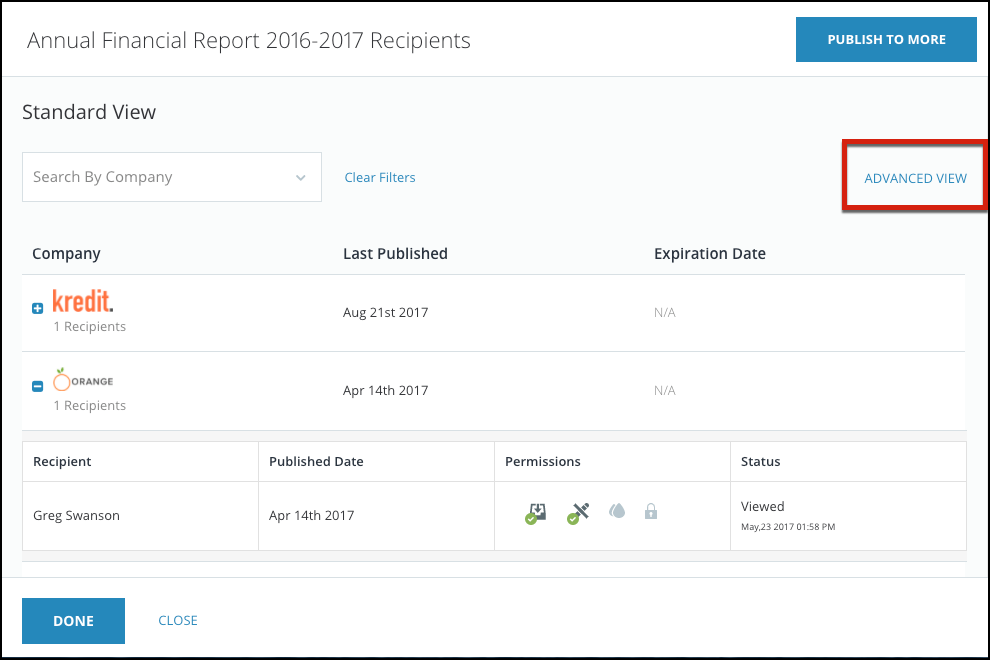Viewport: 990px width, 660px height.
Task: Click the May,23 2017 01:58 PM timestamp
Action: 788,527
